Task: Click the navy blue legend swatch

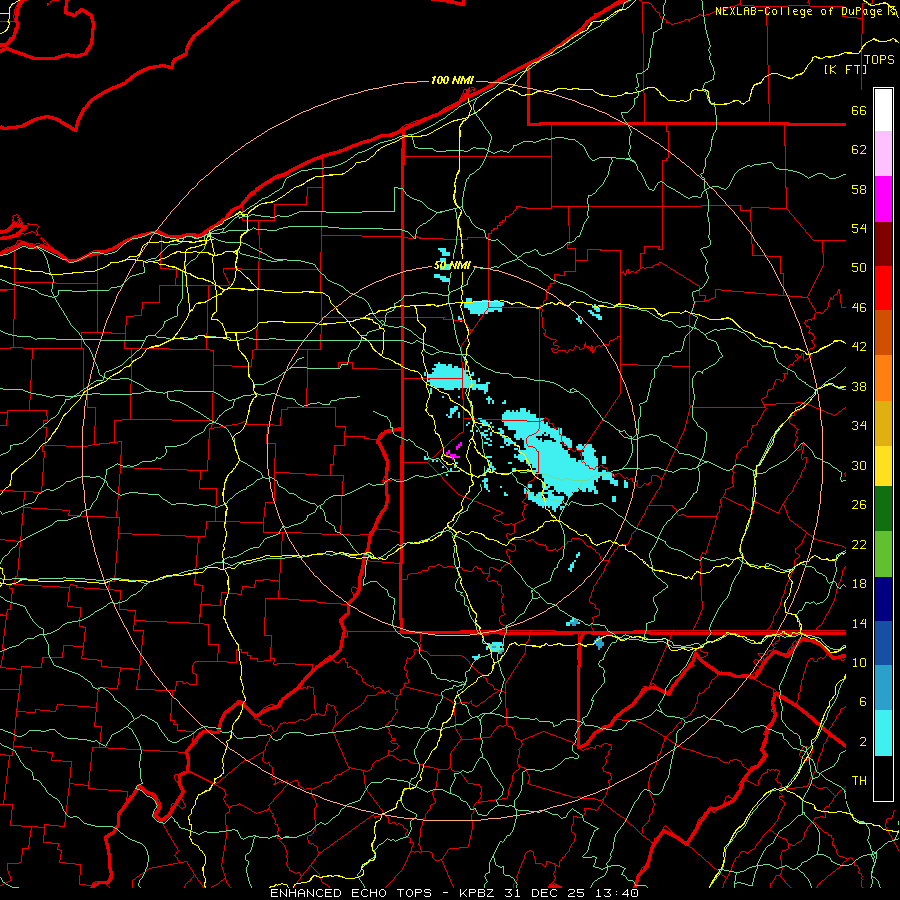Action: coord(883,599)
